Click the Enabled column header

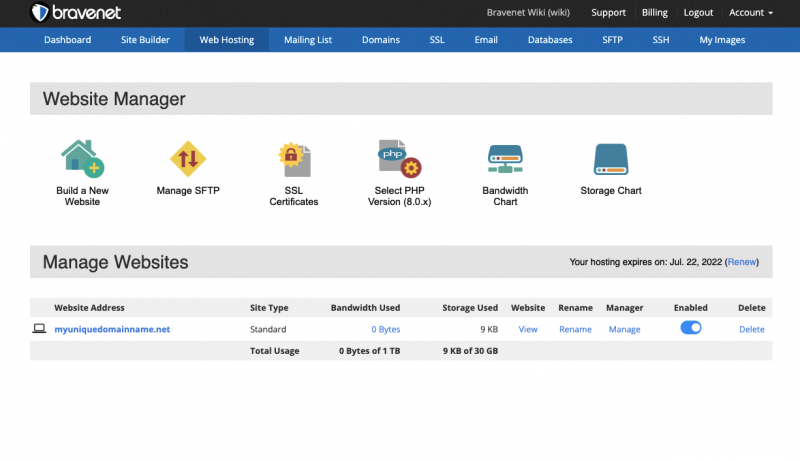[x=690, y=308]
